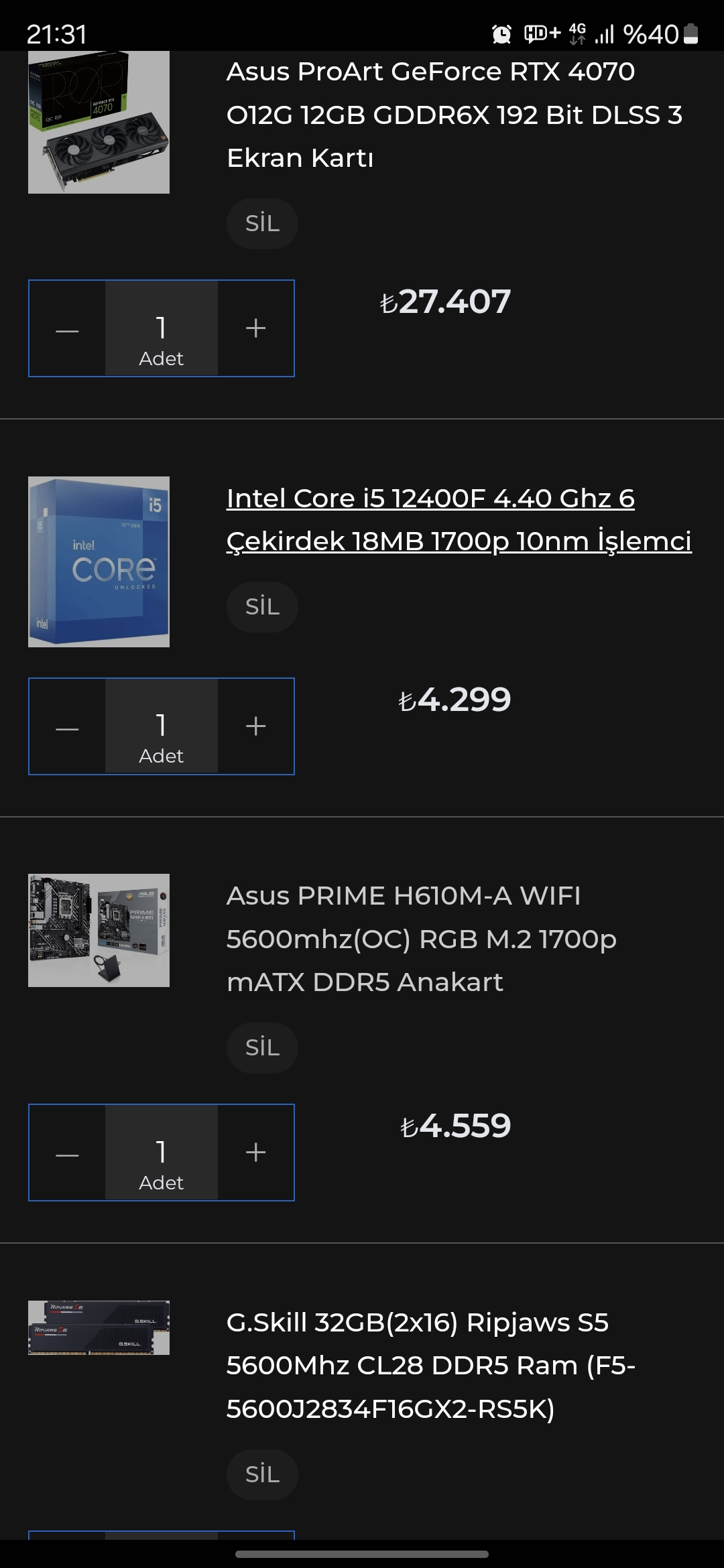
Task: Open Asus PRIME H610M-A WIFI Anakart title
Action: (x=422, y=939)
